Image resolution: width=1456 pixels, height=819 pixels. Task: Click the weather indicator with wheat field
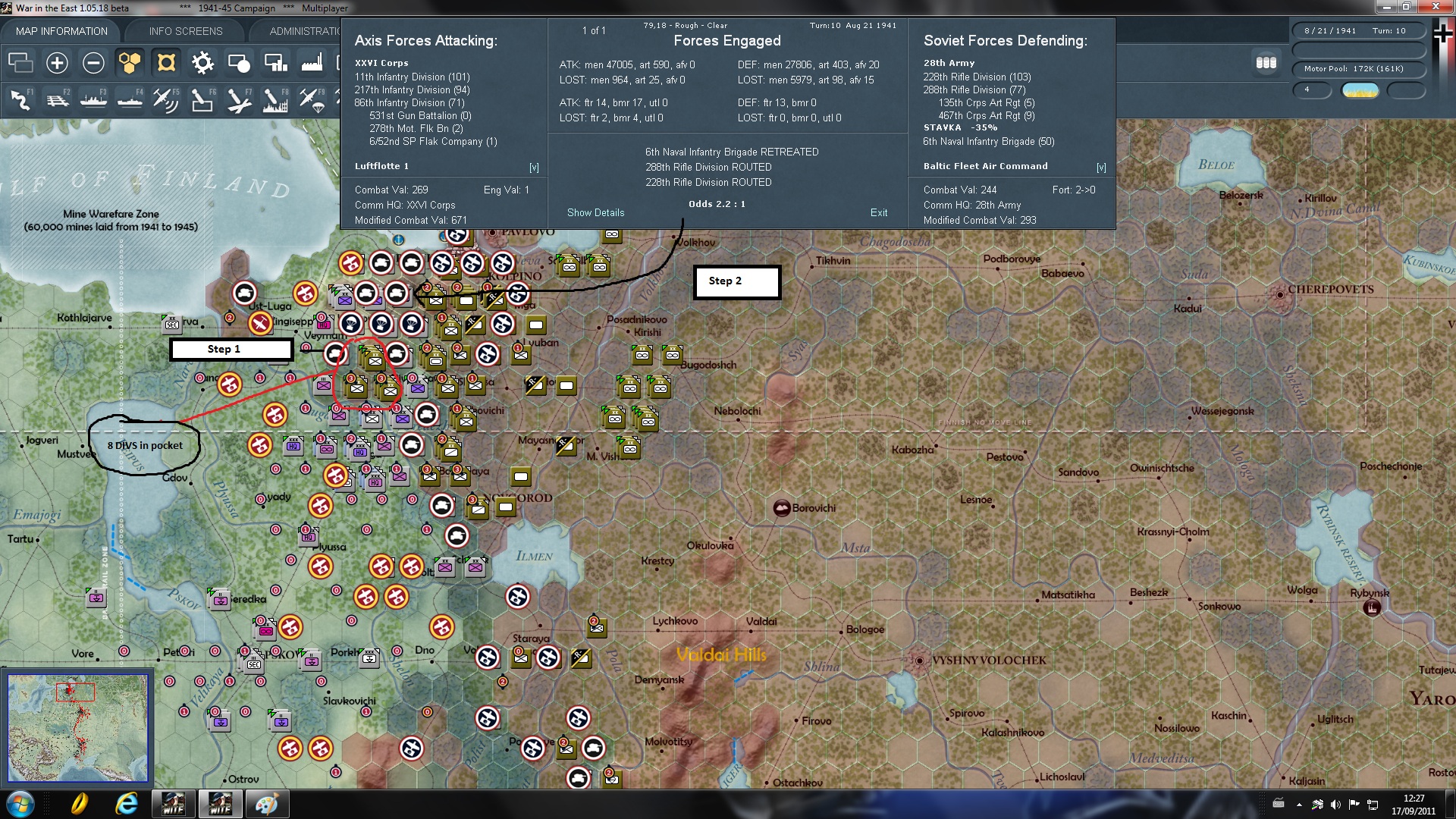(x=1360, y=90)
